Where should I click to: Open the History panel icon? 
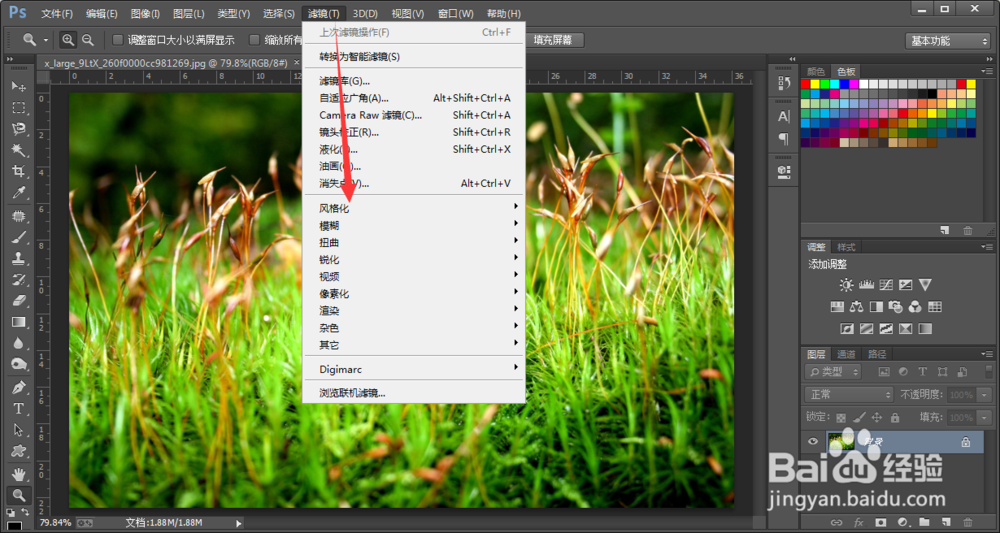pyautogui.click(x=784, y=83)
